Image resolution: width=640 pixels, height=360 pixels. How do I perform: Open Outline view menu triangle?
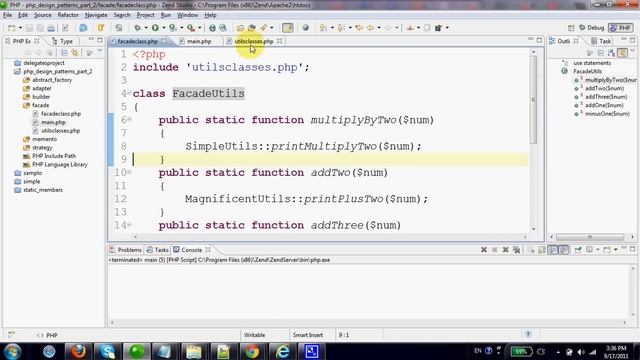click(633, 52)
